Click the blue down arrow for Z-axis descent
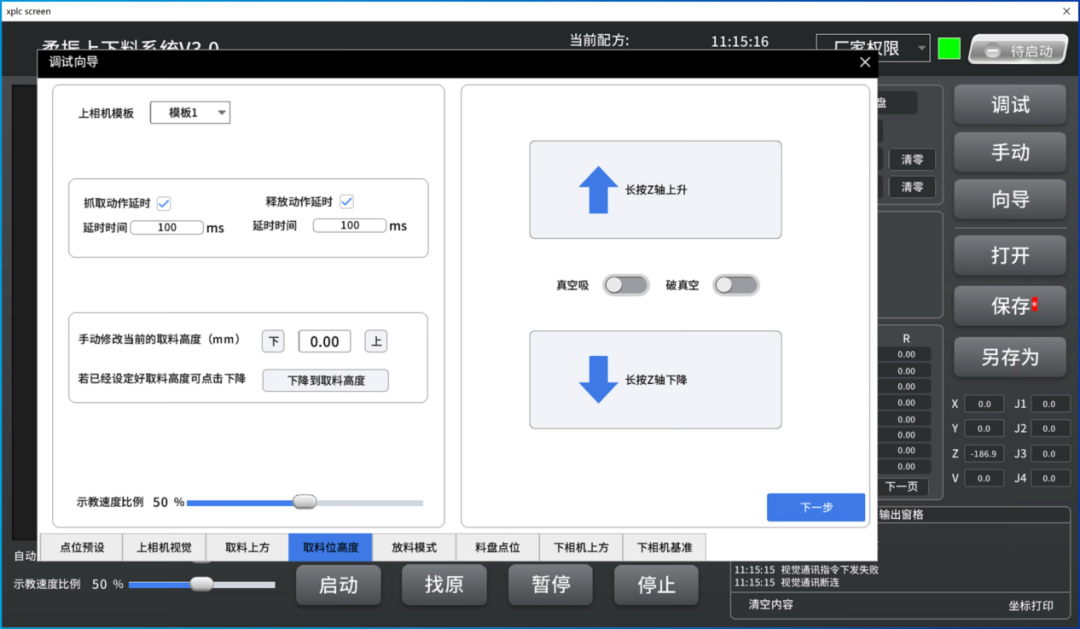This screenshot has width=1080, height=629. [598, 380]
